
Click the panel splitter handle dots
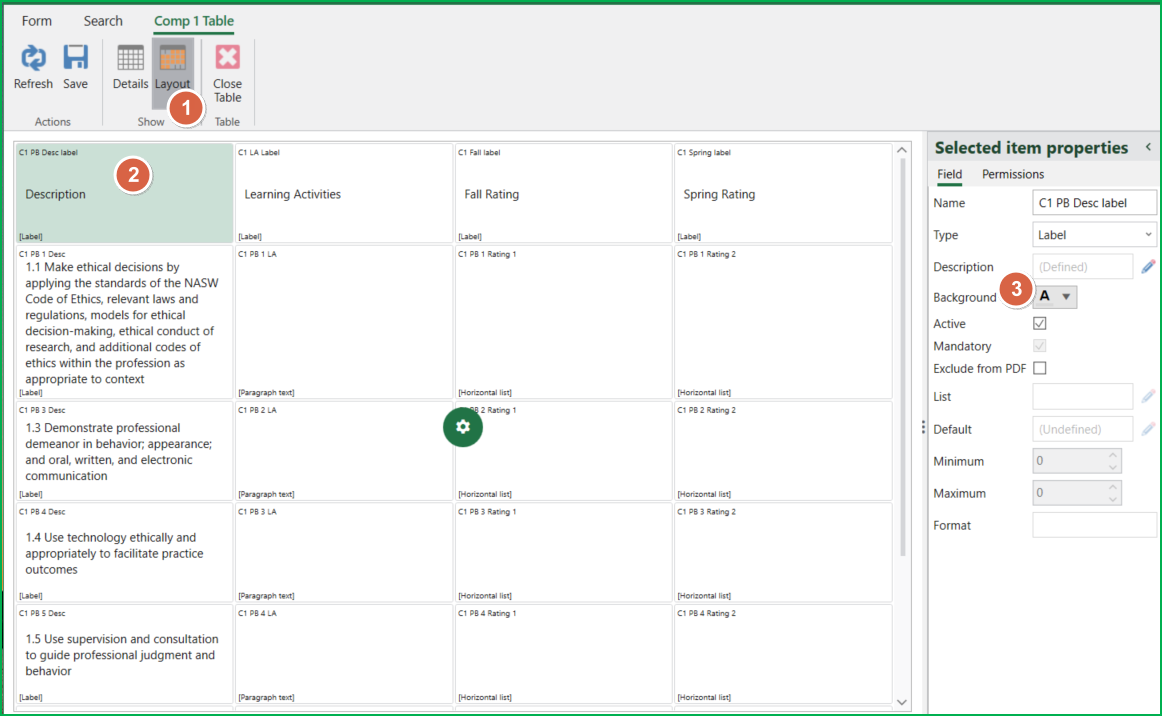click(x=923, y=427)
